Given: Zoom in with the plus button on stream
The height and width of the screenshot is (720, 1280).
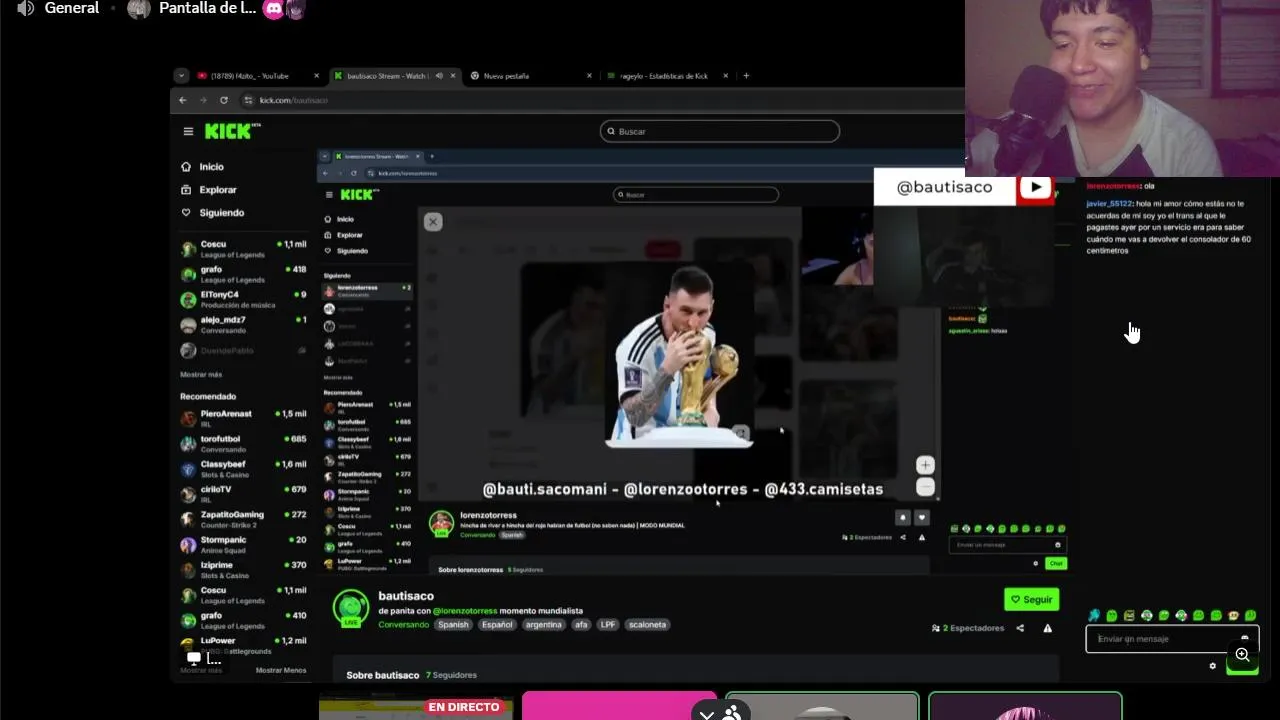Looking at the screenshot, I should coord(925,465).
